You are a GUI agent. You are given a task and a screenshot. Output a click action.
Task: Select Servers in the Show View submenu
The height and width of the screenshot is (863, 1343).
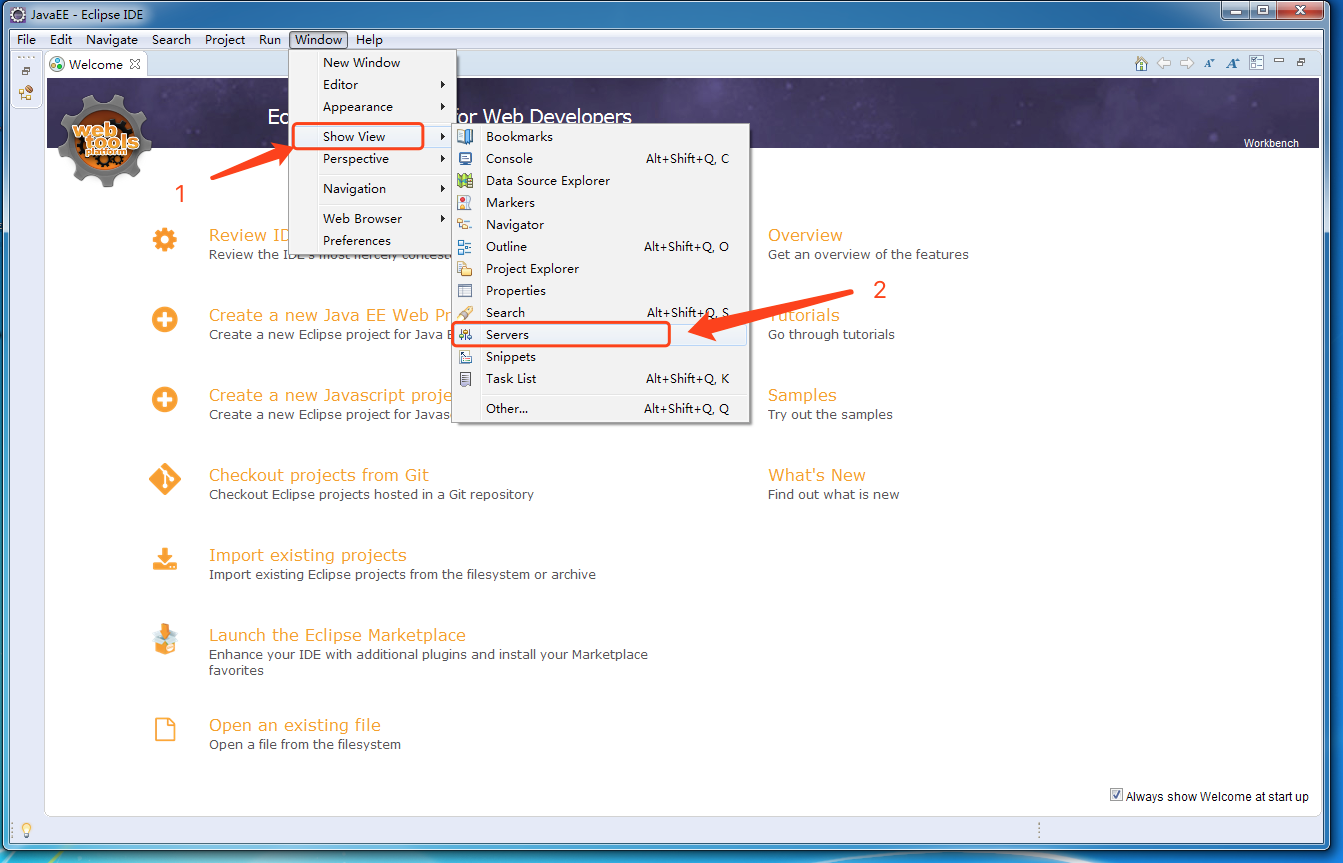tap(600, 334)
